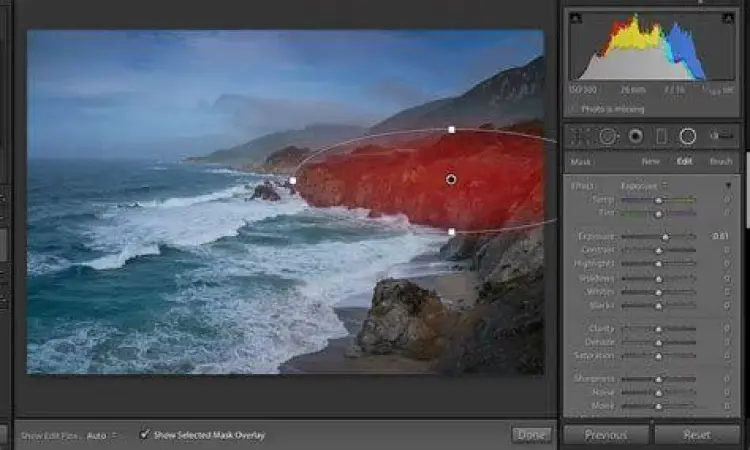Image resolution: width=750 pixels, height=450 pixels.
Task: Click the Sharpness slider handle
Action: pyautogui.click(x=659, y=379)
